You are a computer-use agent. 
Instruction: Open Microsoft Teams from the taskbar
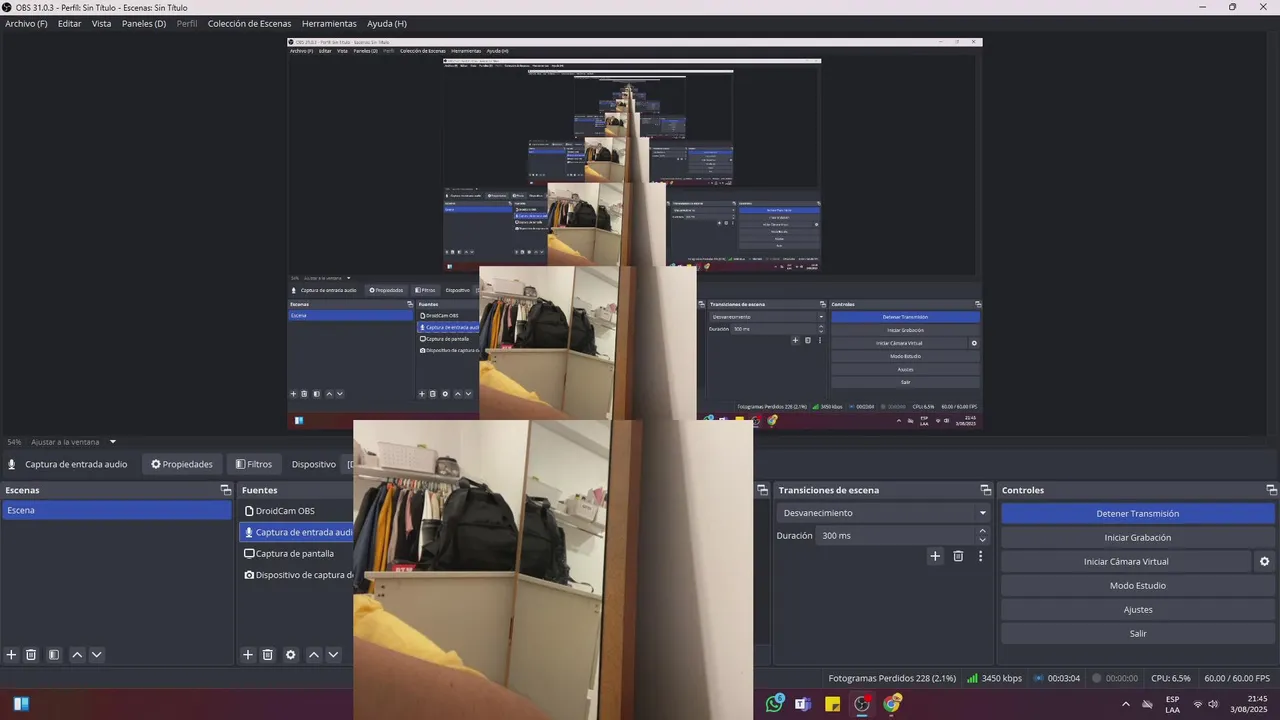pos(803,703)
